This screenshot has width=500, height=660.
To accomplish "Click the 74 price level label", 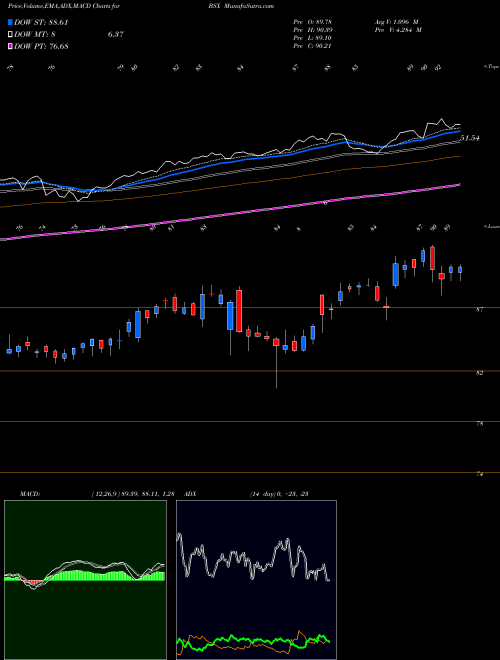I will tap(479, 474).
